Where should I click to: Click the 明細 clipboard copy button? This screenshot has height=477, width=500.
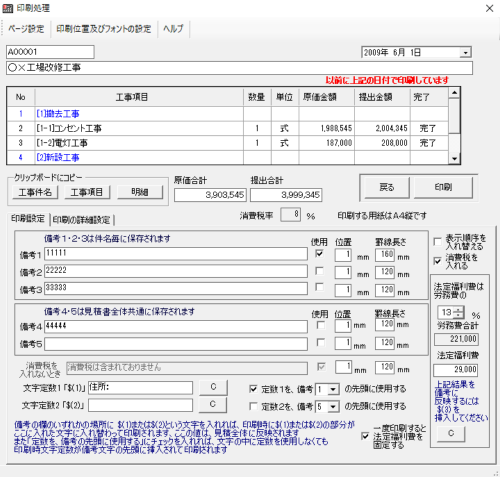pyautogui.click(x=140, y=192)
